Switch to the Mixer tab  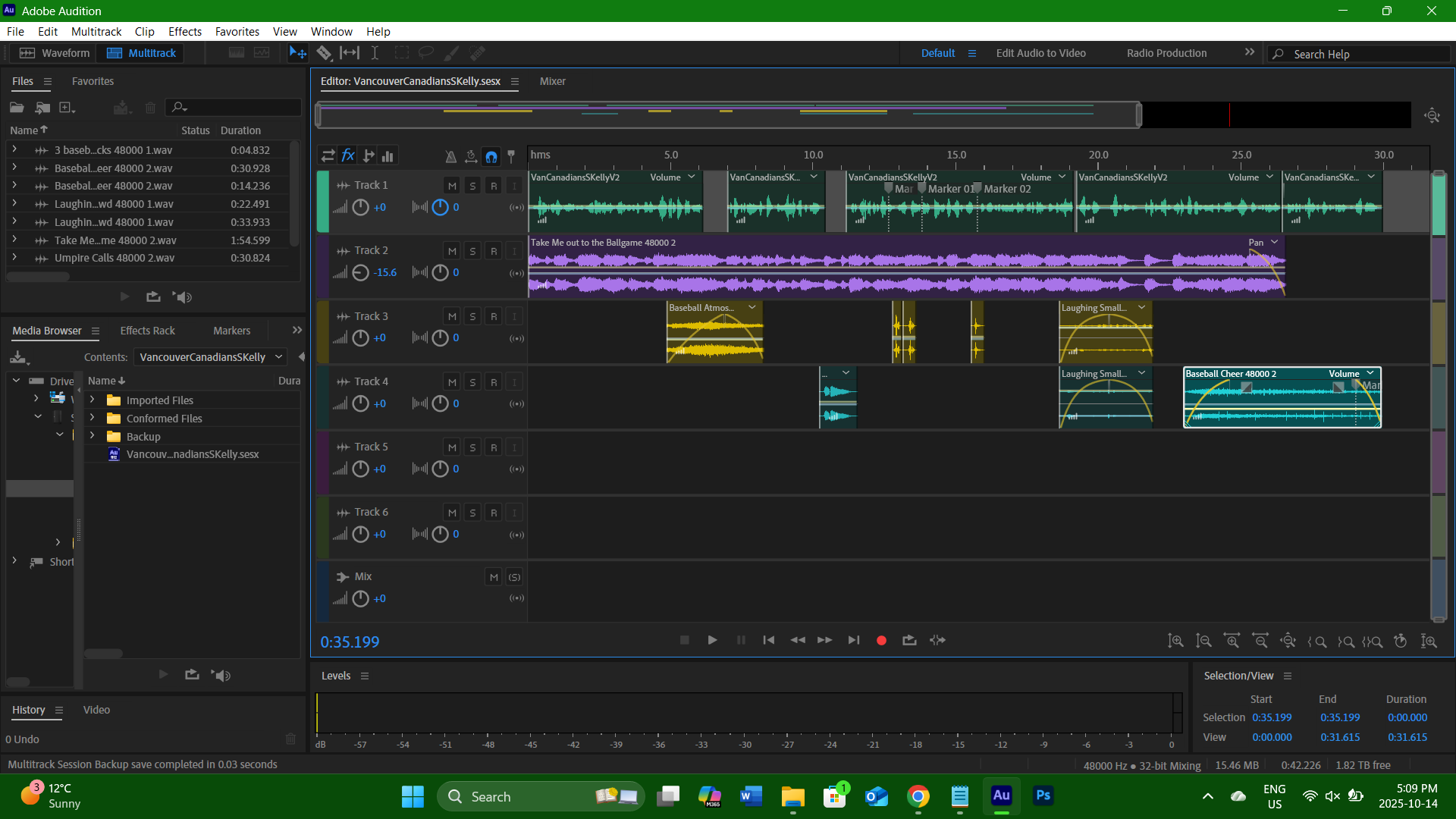pyautogui.click(x=552, y=81)
